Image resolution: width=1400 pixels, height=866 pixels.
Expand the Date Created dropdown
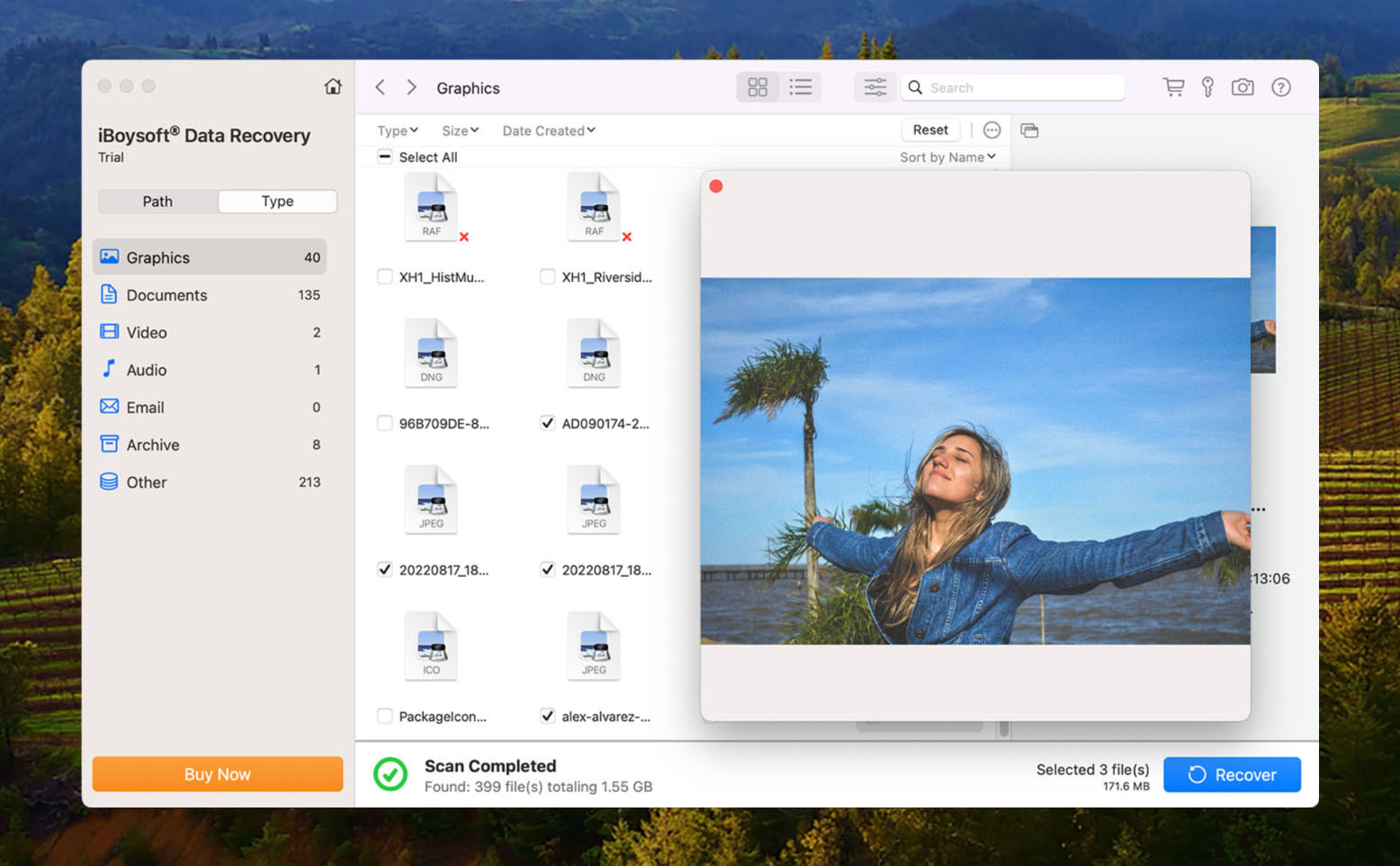(548, 130)
